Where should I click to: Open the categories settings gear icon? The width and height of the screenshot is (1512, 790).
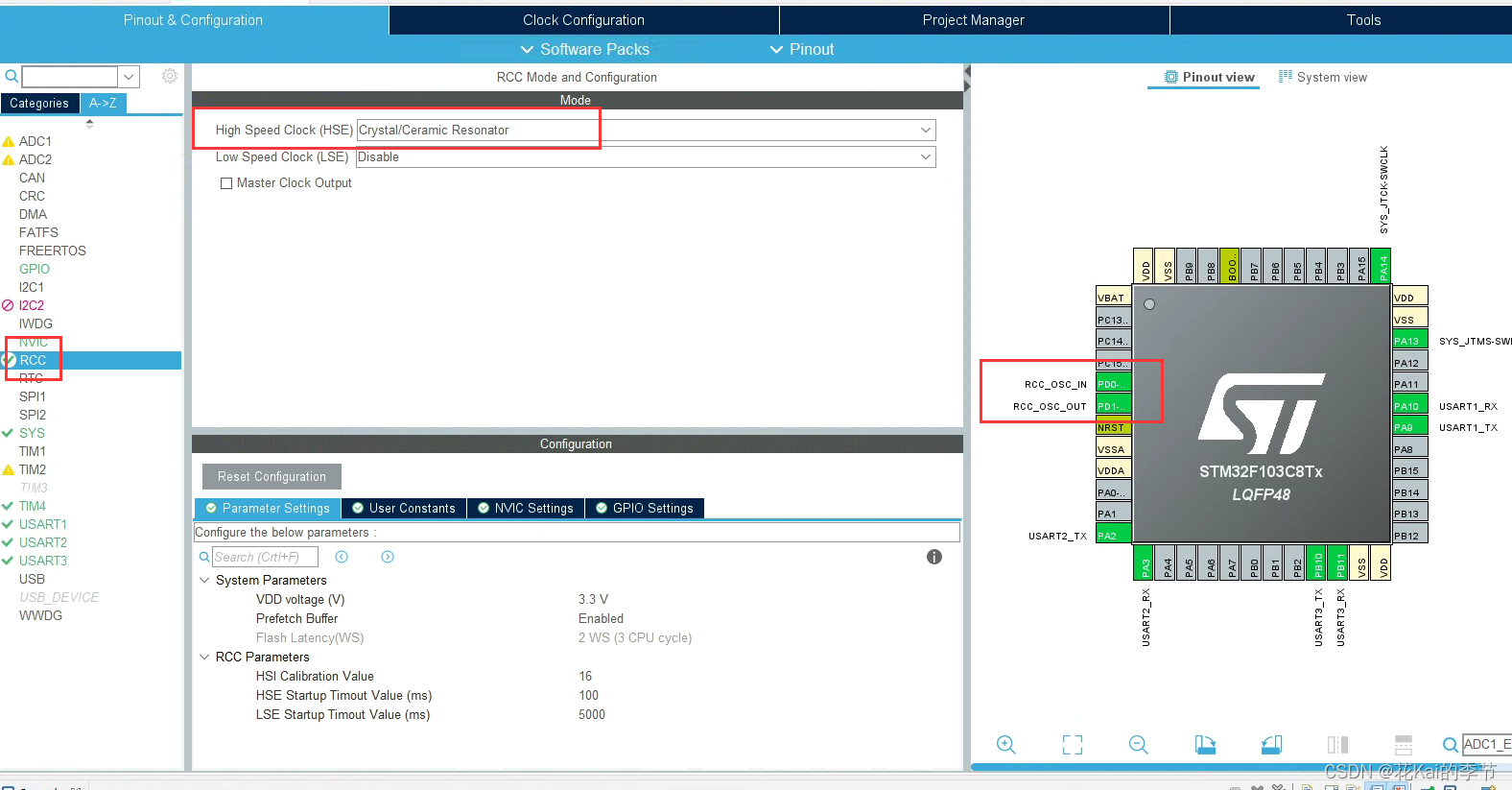pos(170,76)
